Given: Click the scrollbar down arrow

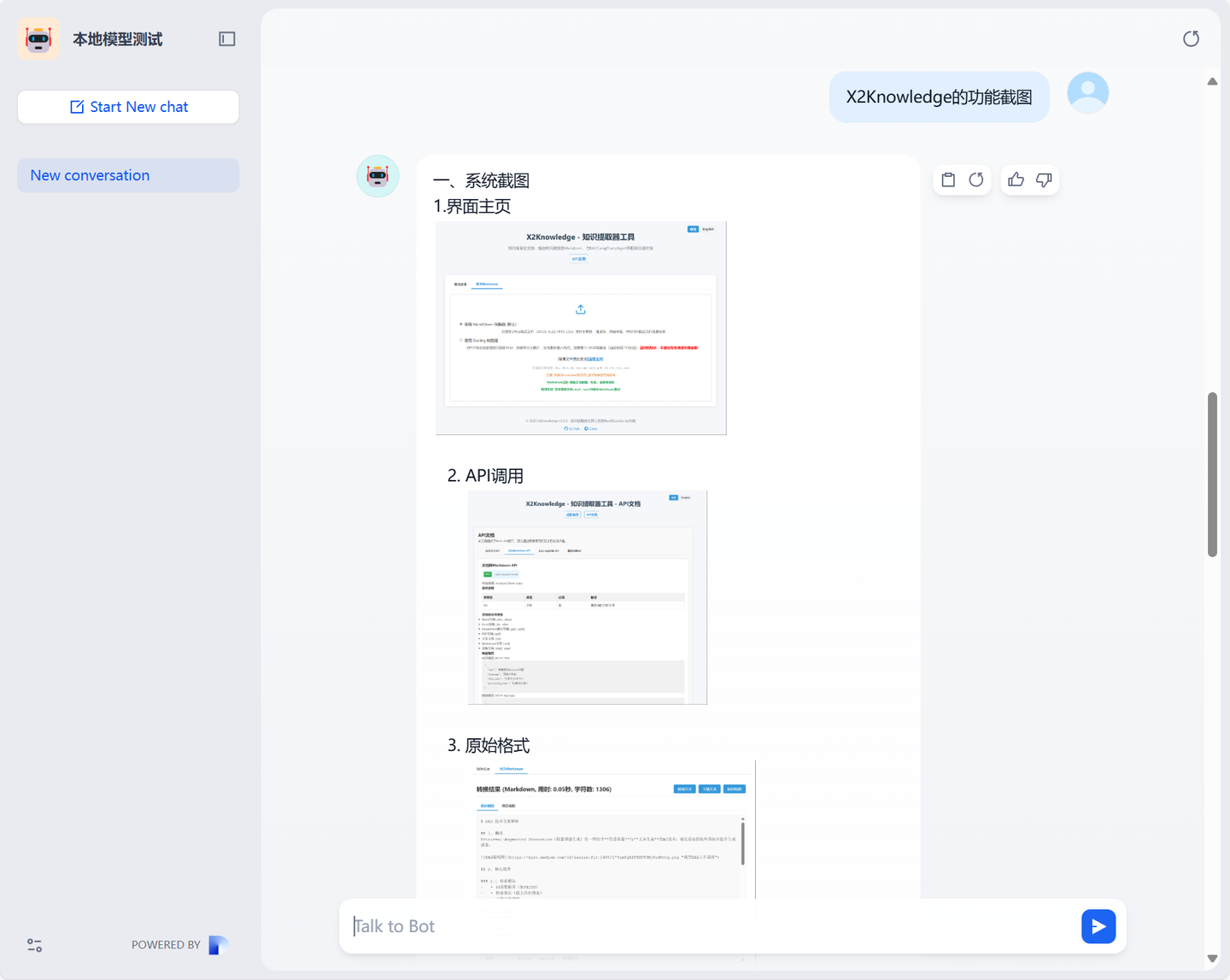Looking at the screenshot, I should pos(1212,959).
